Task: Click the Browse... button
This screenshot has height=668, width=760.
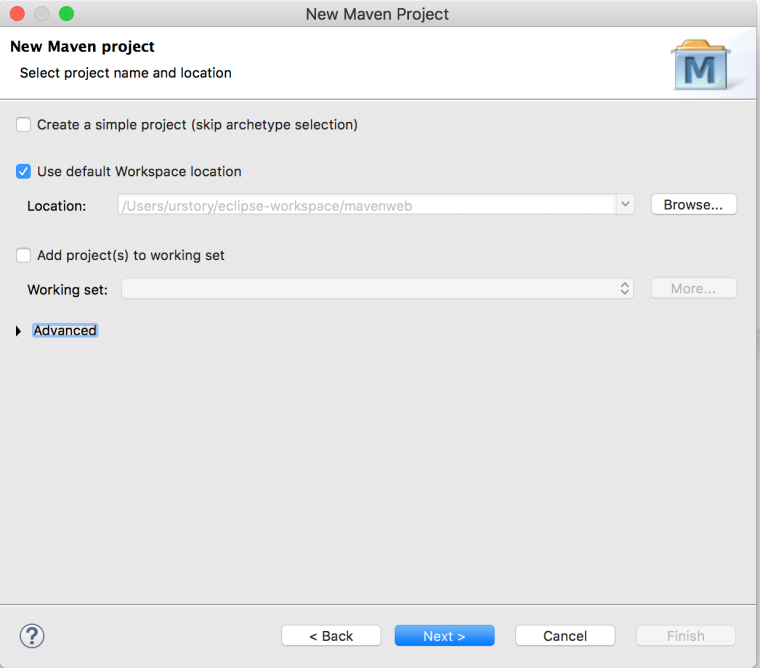Action: pos(694,205)
